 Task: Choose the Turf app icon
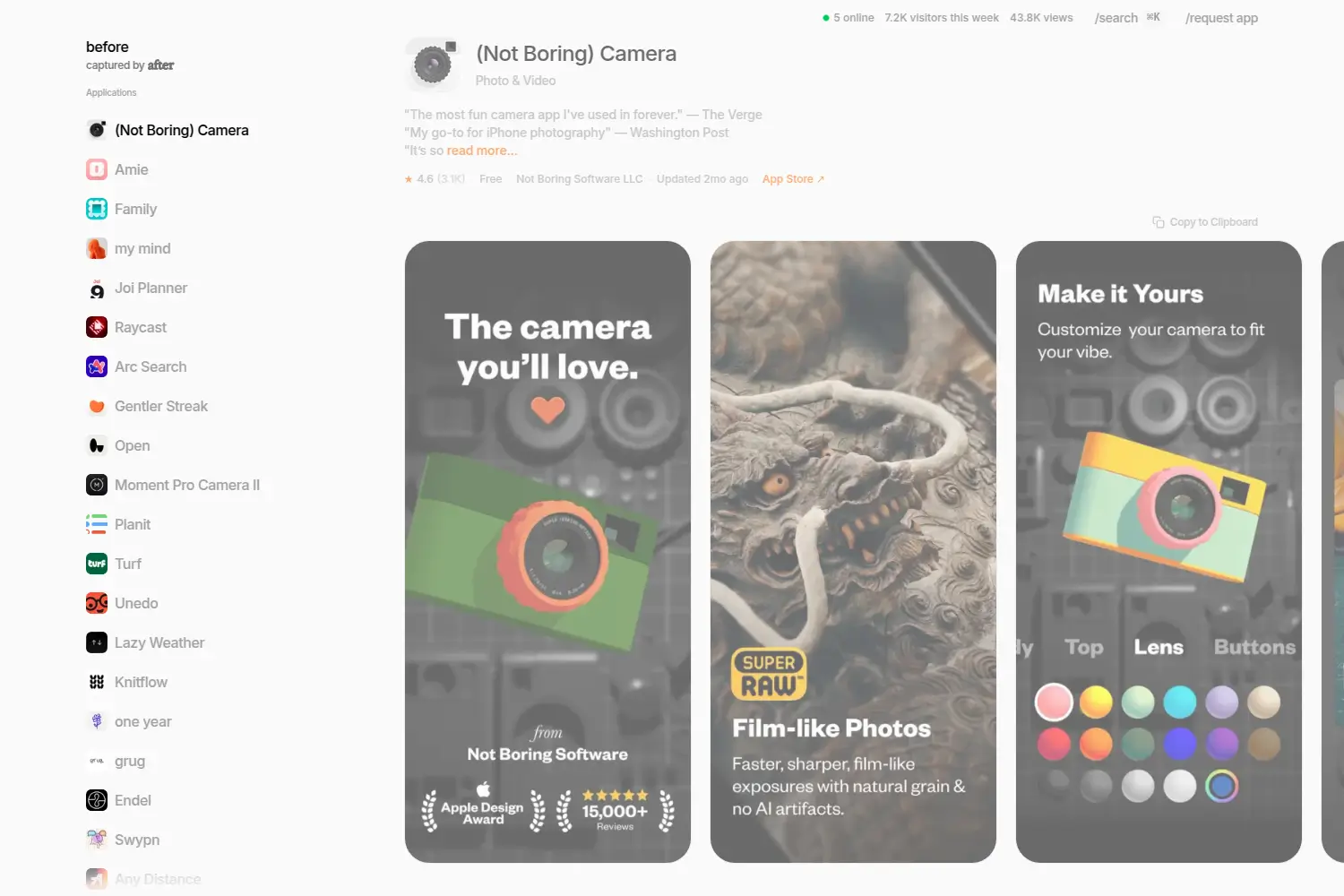pyautogui.click(x=97, y=564)
